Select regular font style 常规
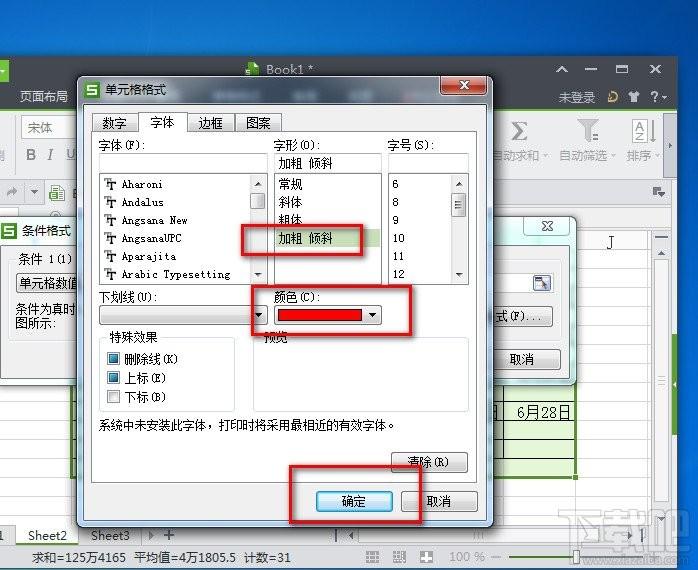 (x=328, y=184)
